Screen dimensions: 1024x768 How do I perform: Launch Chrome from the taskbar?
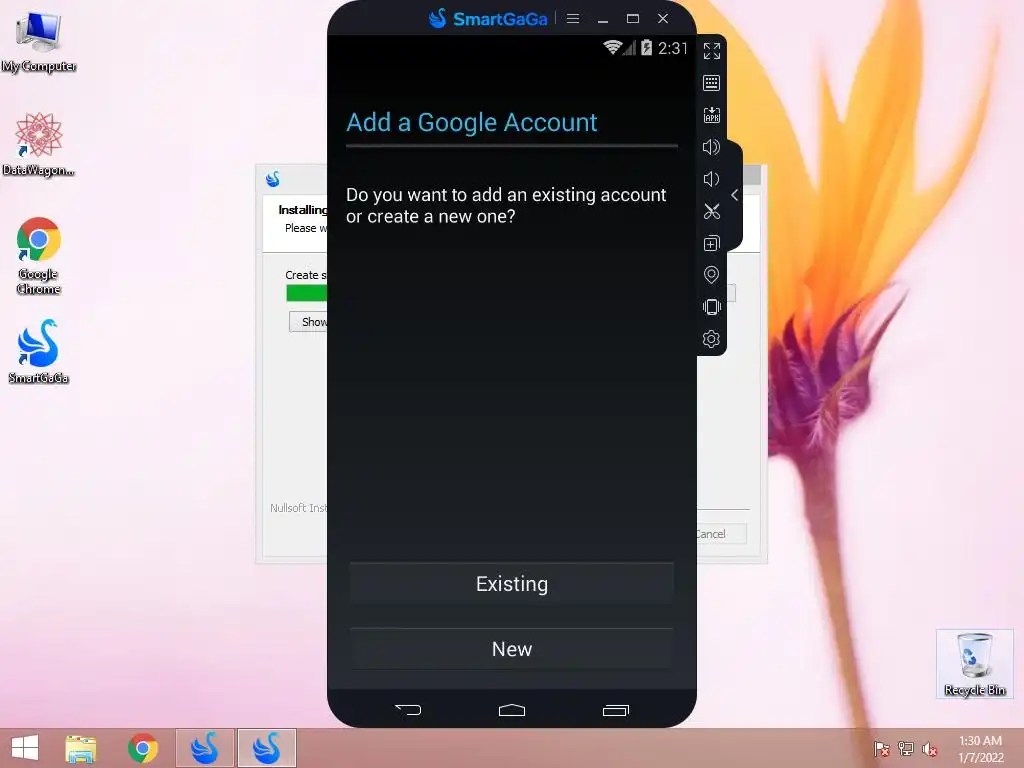pos(142,748)
